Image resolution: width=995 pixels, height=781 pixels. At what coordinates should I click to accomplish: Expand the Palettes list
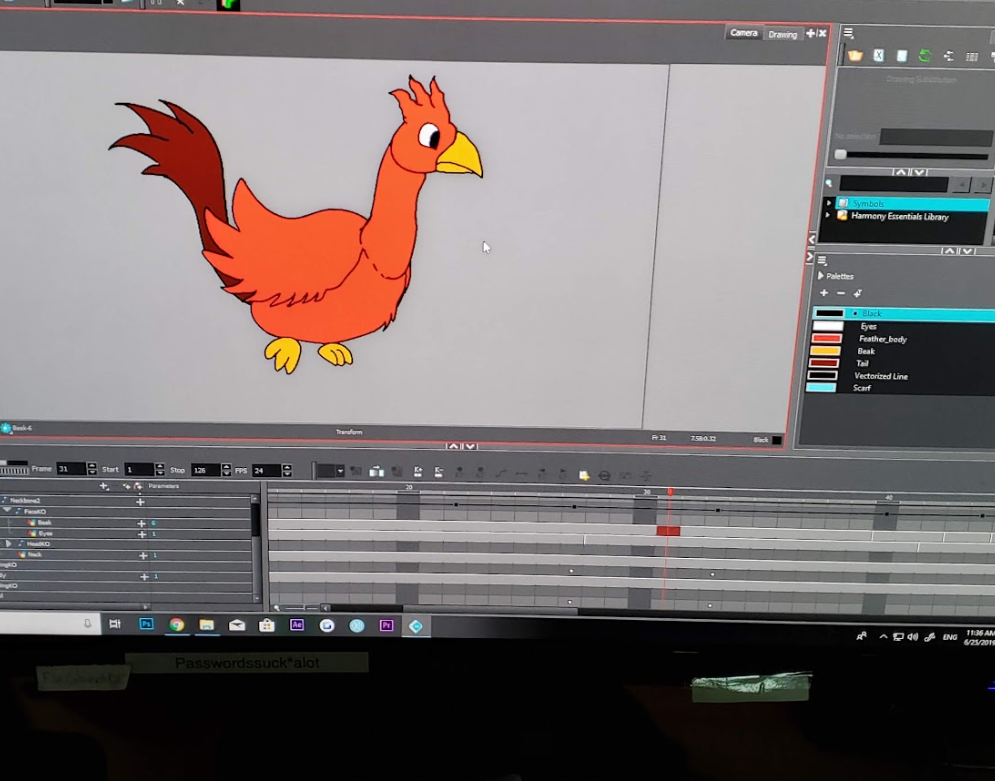(820, 276)
